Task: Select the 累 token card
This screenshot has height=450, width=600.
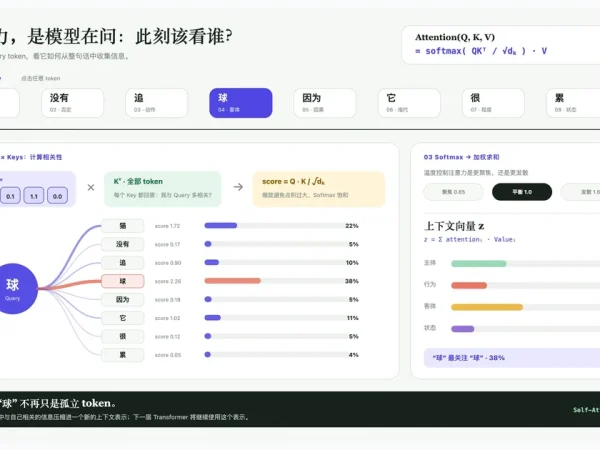Action: point(573,103)
